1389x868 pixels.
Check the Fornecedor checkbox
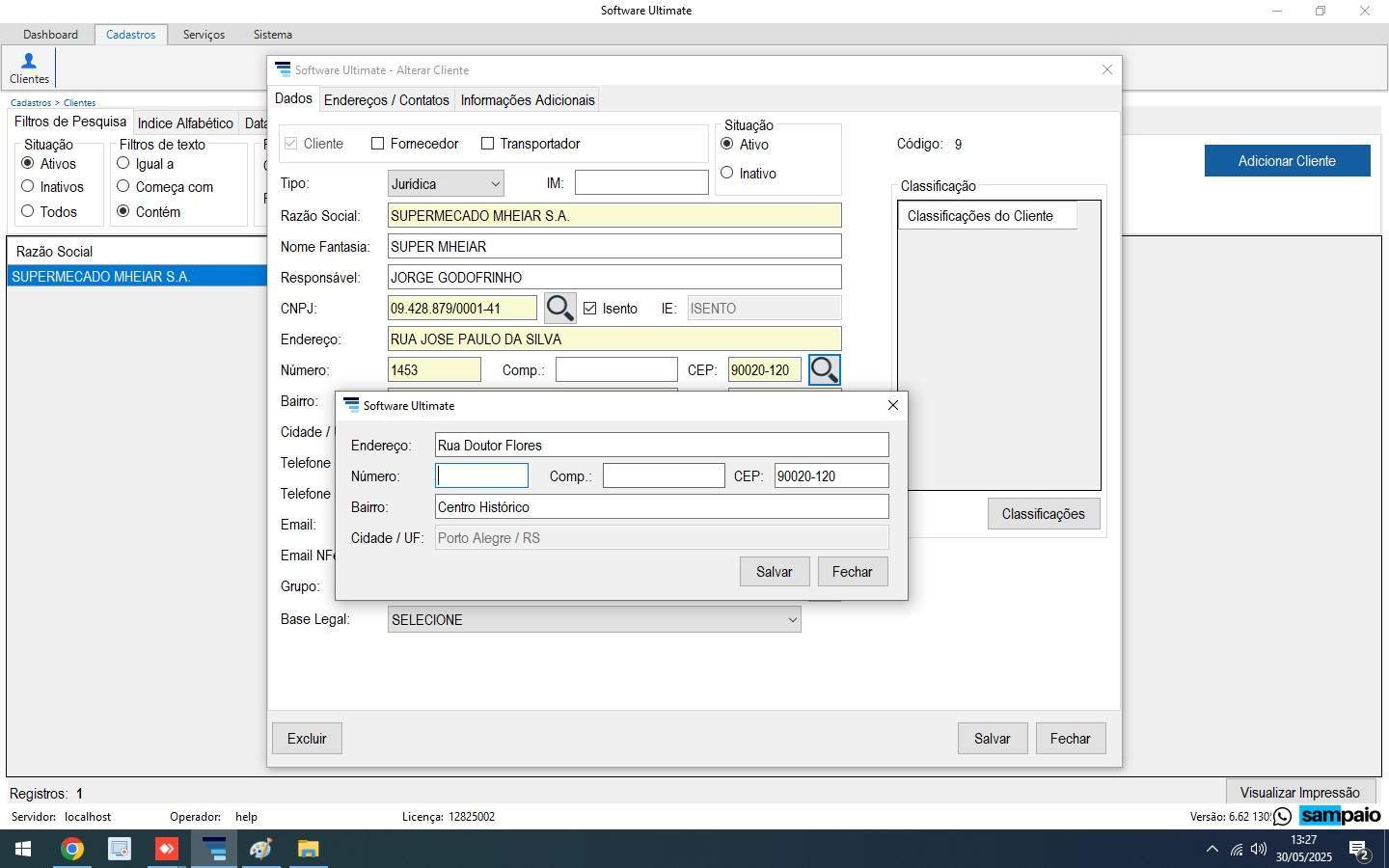[377, 144]
